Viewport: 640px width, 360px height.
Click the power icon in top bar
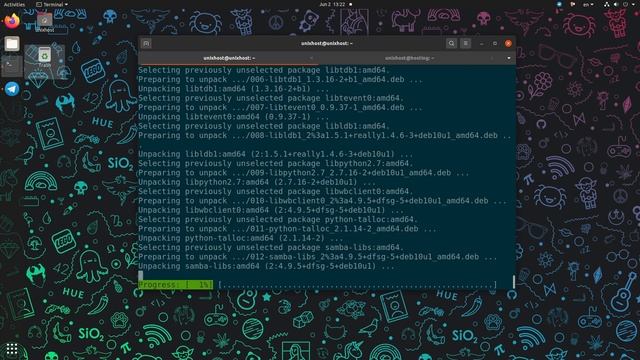(x=625, y=4)
